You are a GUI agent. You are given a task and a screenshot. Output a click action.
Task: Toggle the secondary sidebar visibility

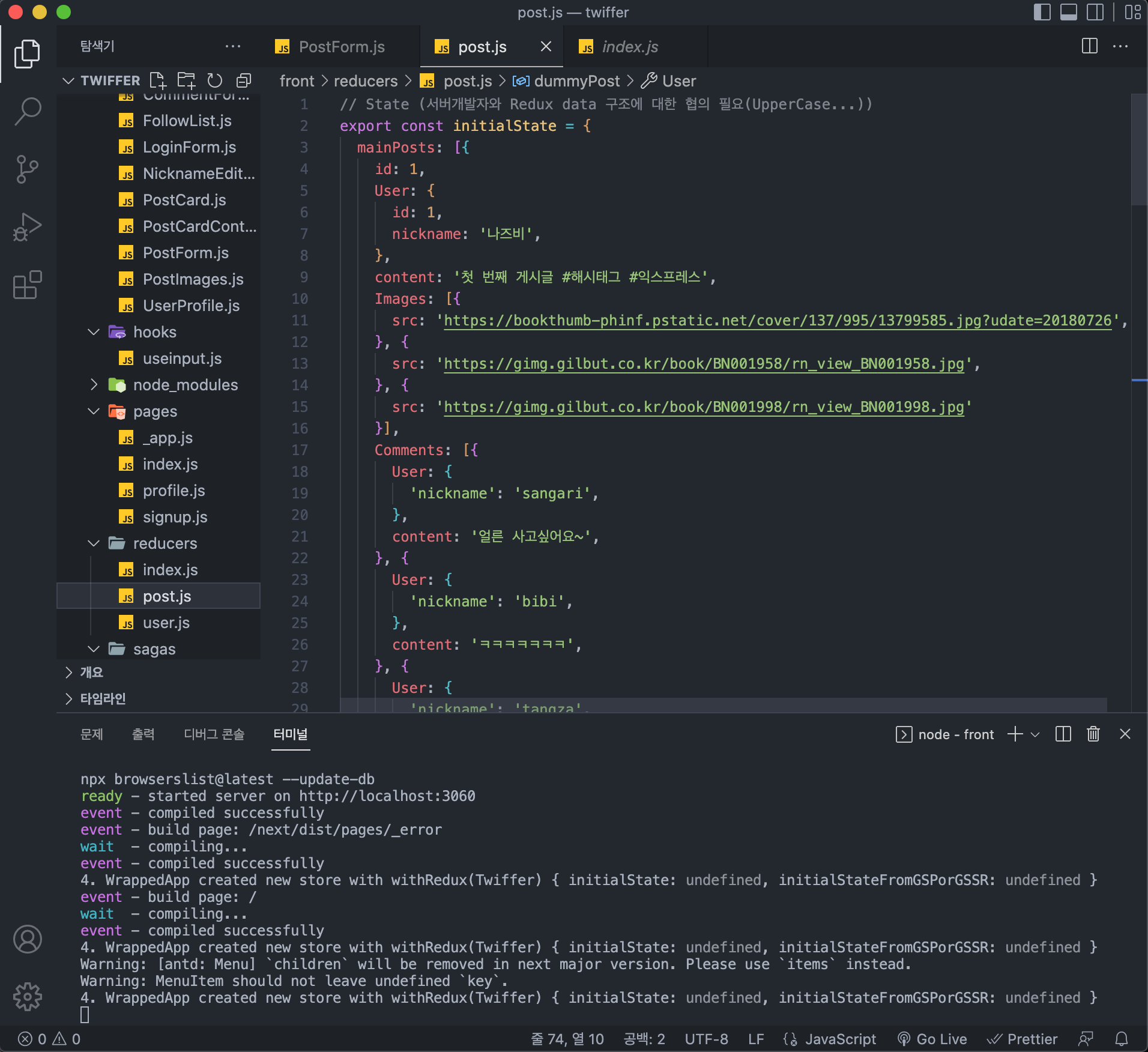(1095, 12)
